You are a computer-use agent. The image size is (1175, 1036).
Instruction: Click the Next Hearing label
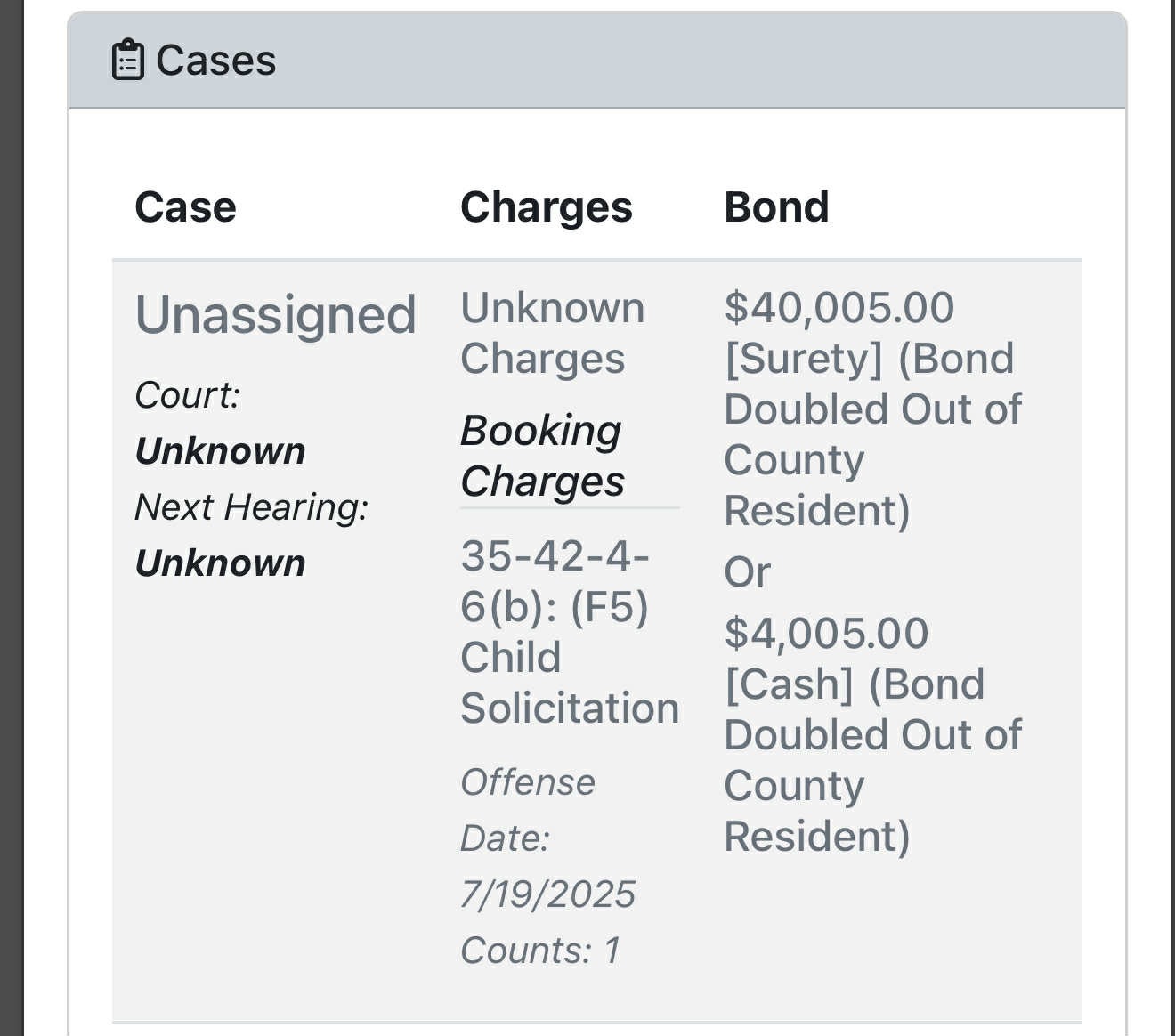[251, 507]
